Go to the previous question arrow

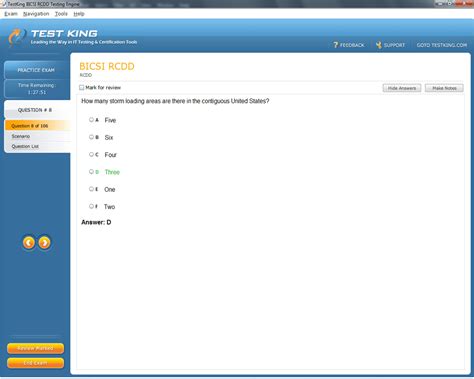pyautogui.click(x=29, y=243)
